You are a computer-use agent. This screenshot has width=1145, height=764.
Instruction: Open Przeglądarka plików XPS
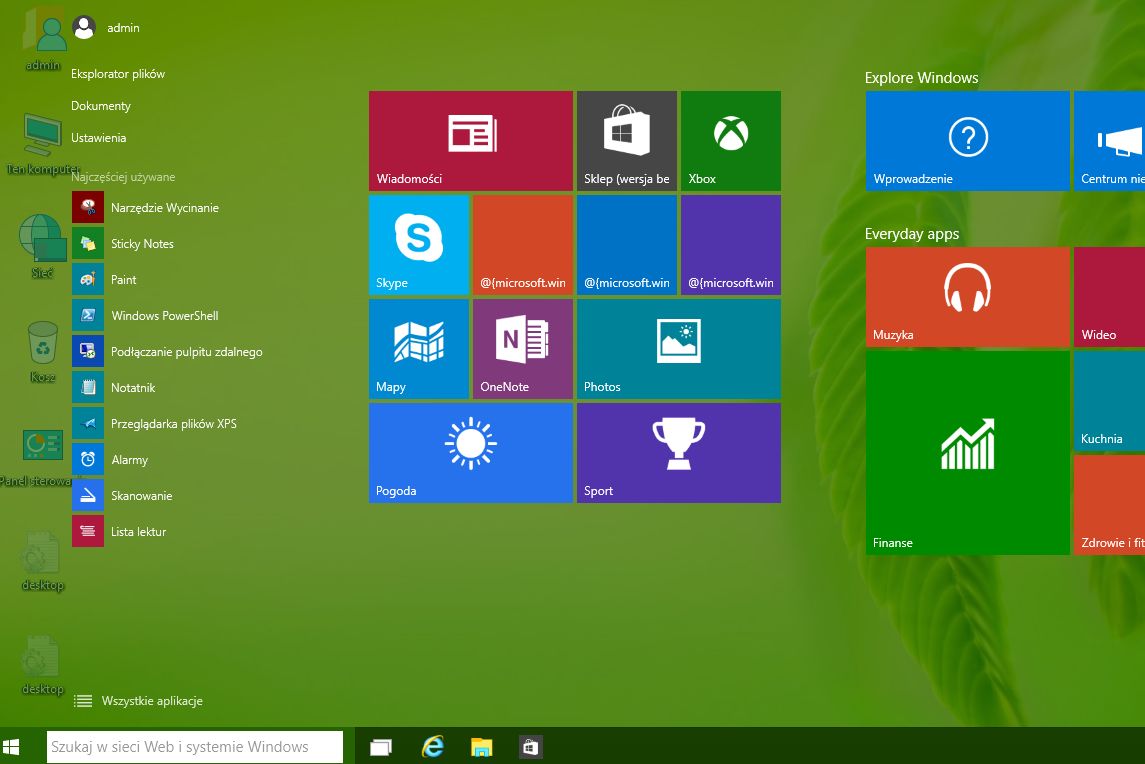[x=173, y=424]
